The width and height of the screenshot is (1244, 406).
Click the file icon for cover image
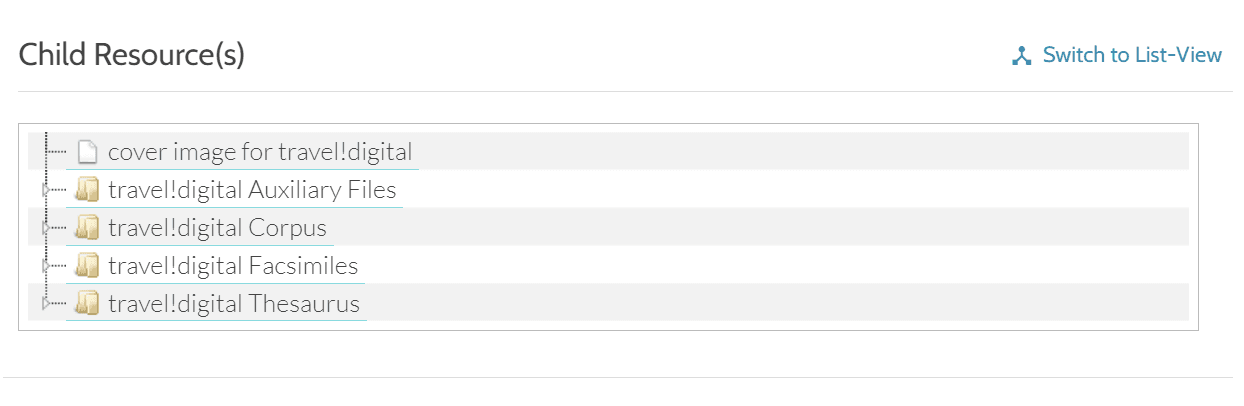[87, 152]
